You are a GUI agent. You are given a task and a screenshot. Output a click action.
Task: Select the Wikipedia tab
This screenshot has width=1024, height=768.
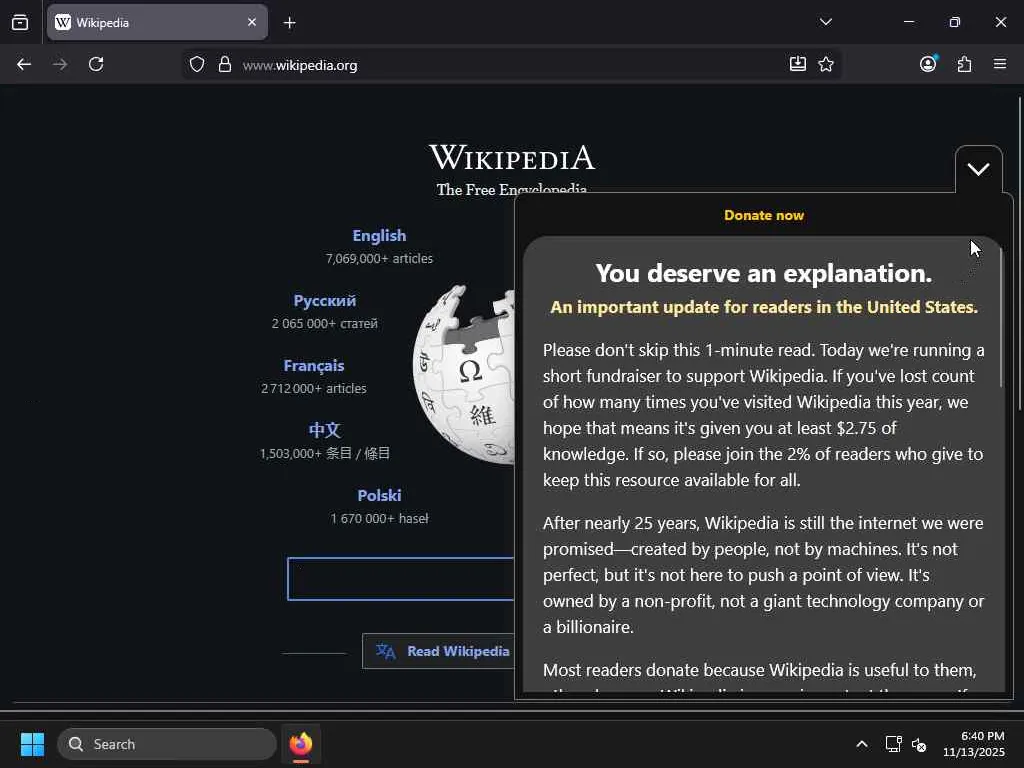[x=157, y=22]
